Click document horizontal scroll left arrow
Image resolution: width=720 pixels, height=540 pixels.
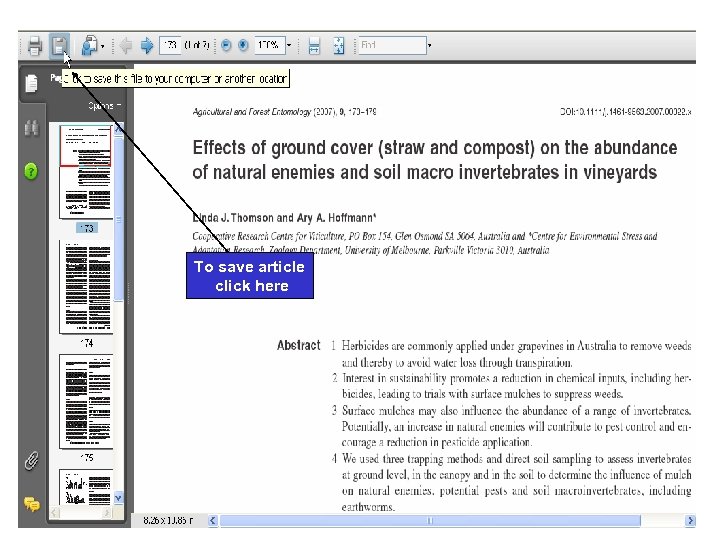pyautogui.click(x=212, y=520)
